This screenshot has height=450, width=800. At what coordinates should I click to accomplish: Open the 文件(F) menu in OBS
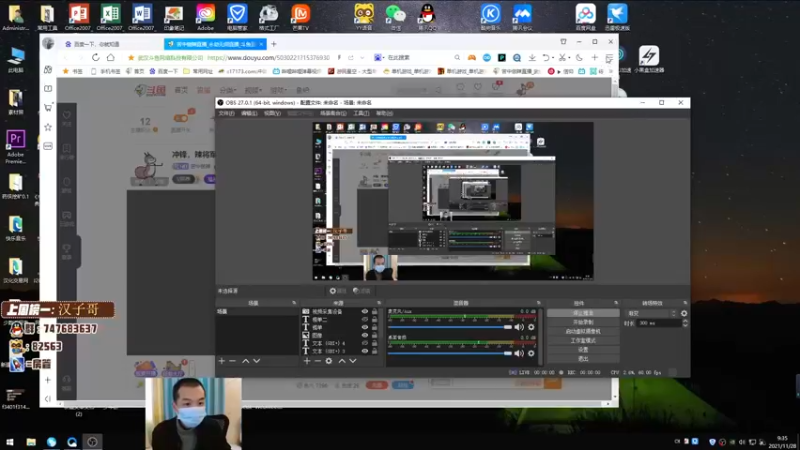227,113
